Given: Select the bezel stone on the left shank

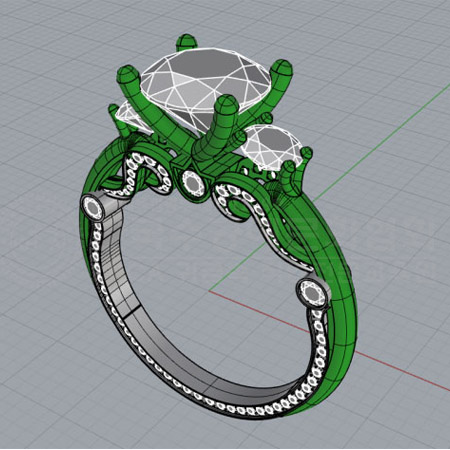Looking at the screenshot, I should [x=93, y=207].
